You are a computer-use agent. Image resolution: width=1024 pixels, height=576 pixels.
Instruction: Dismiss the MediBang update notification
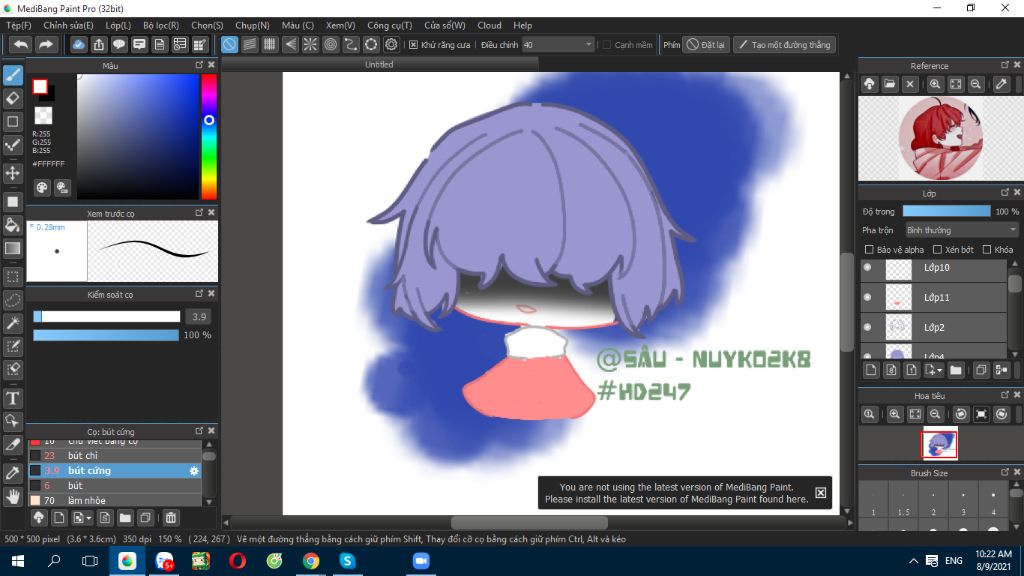(820, 492)
